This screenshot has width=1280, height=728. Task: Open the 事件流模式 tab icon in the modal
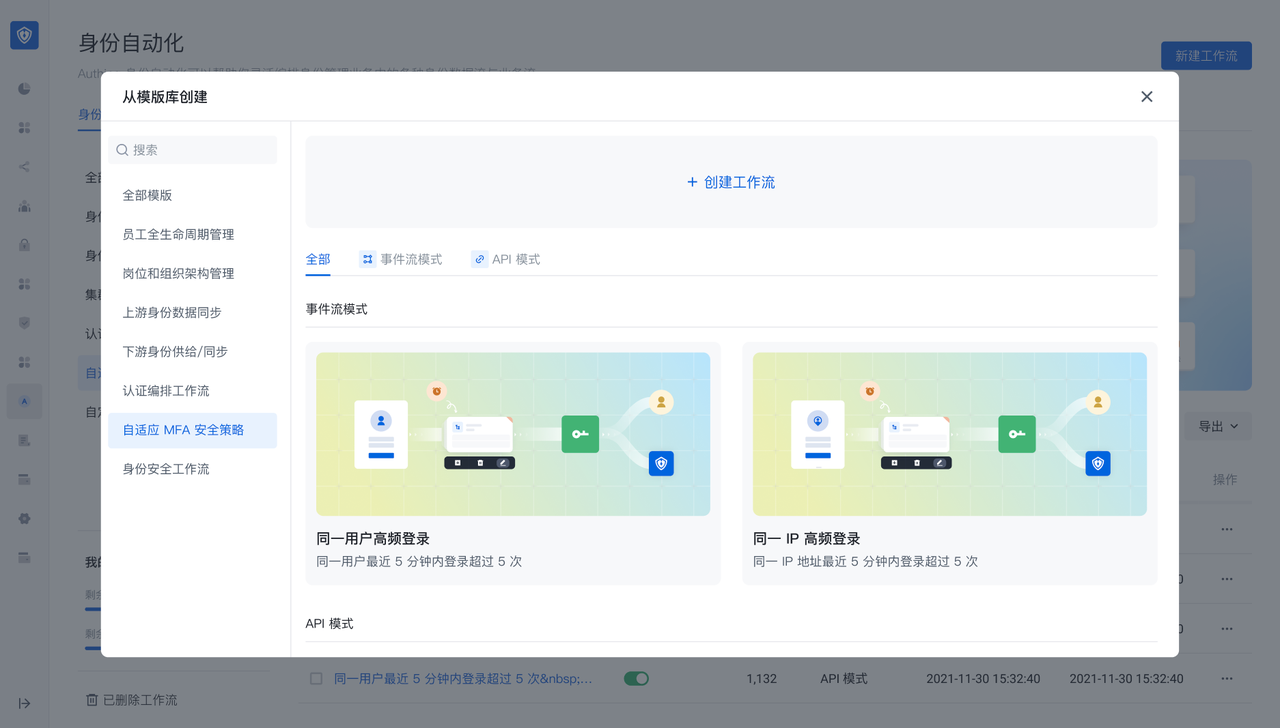point(369,258)
